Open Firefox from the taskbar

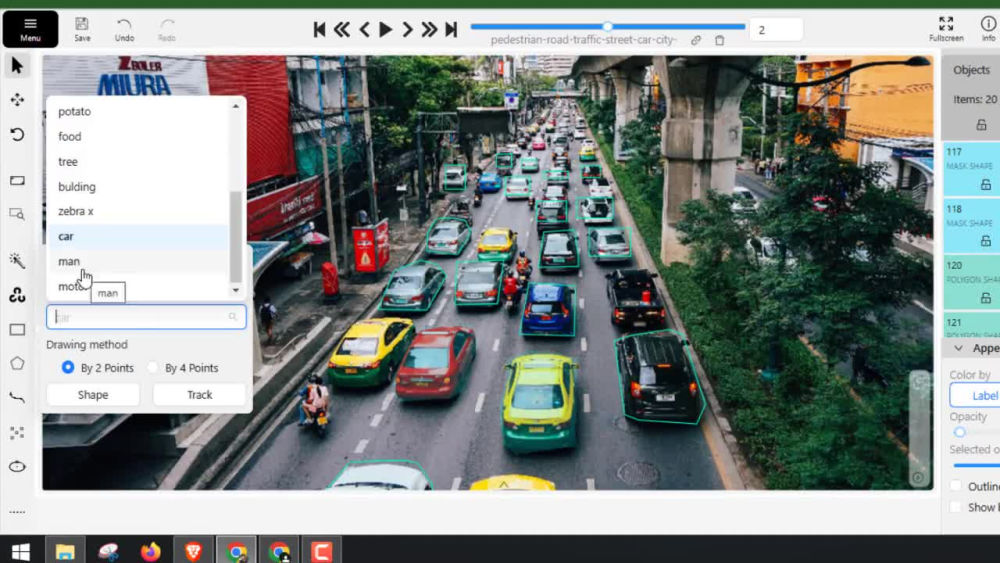151,552
